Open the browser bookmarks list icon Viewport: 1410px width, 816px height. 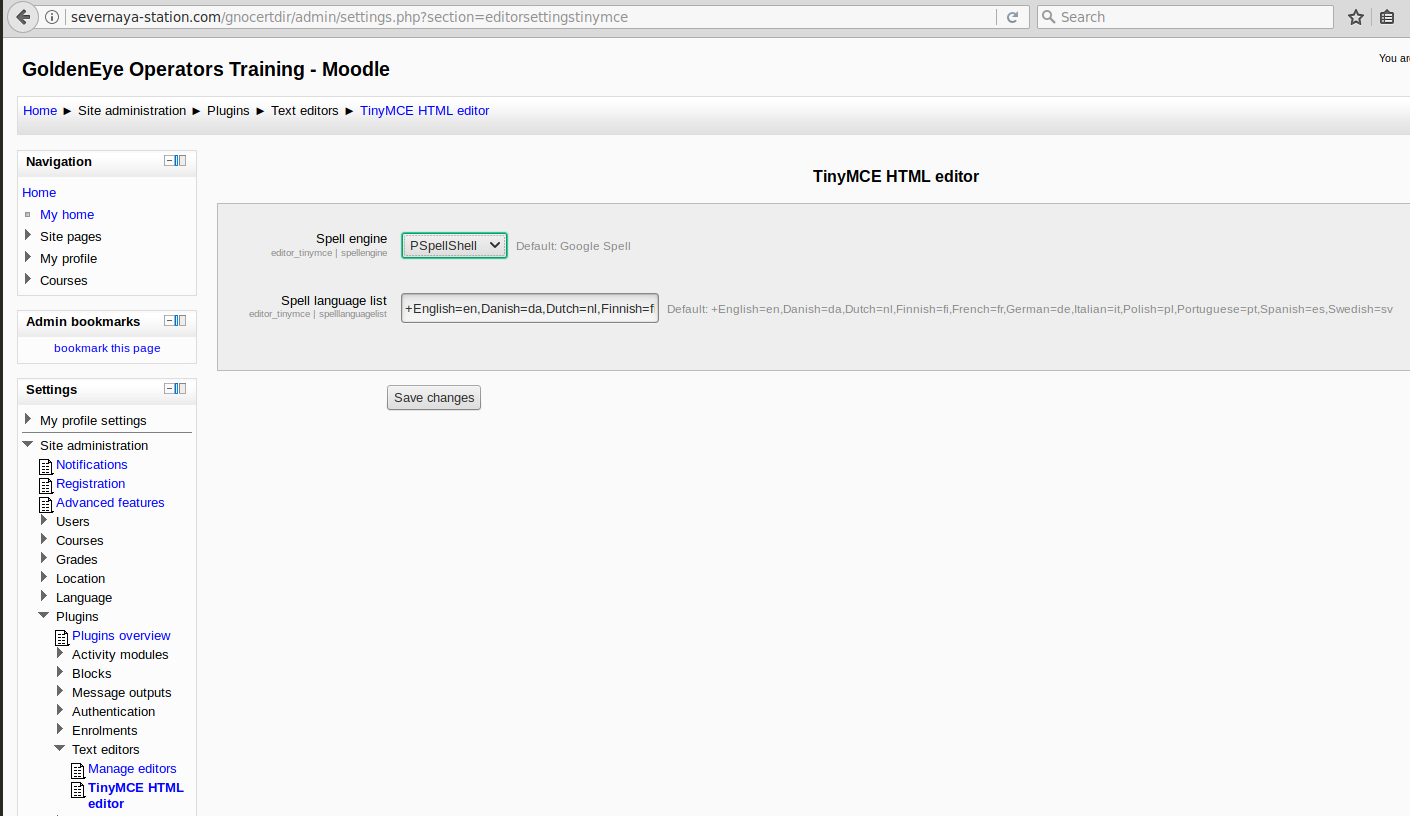click(x=1387, y=17)
